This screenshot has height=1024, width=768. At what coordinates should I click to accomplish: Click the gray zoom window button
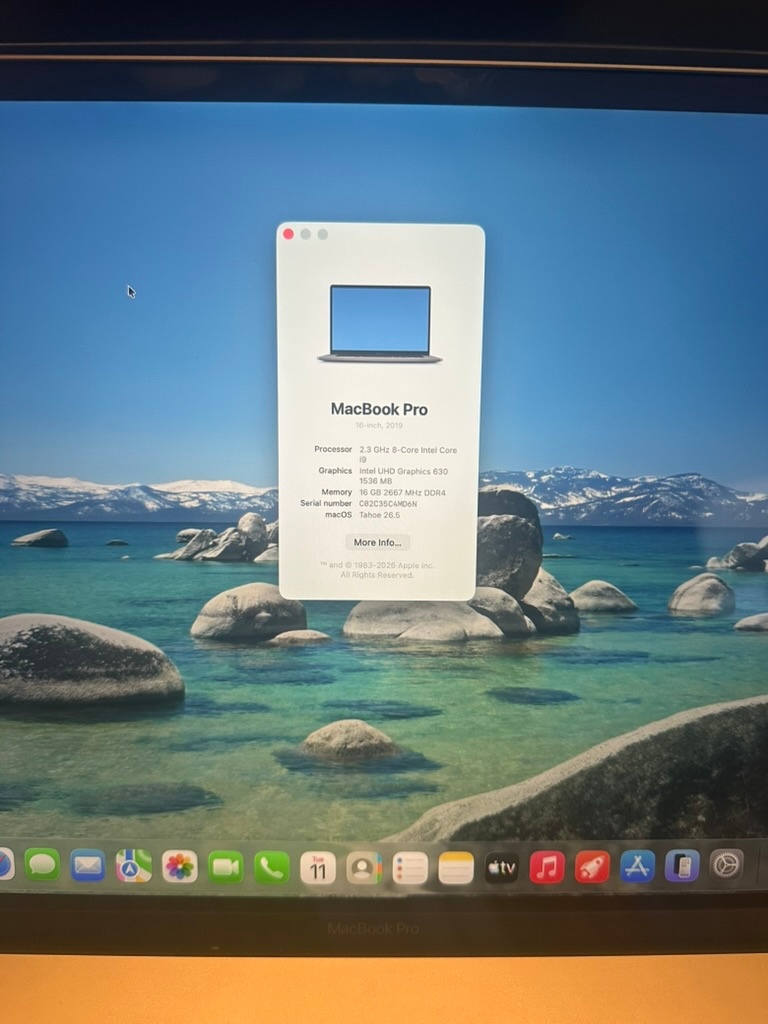(323, 234)
